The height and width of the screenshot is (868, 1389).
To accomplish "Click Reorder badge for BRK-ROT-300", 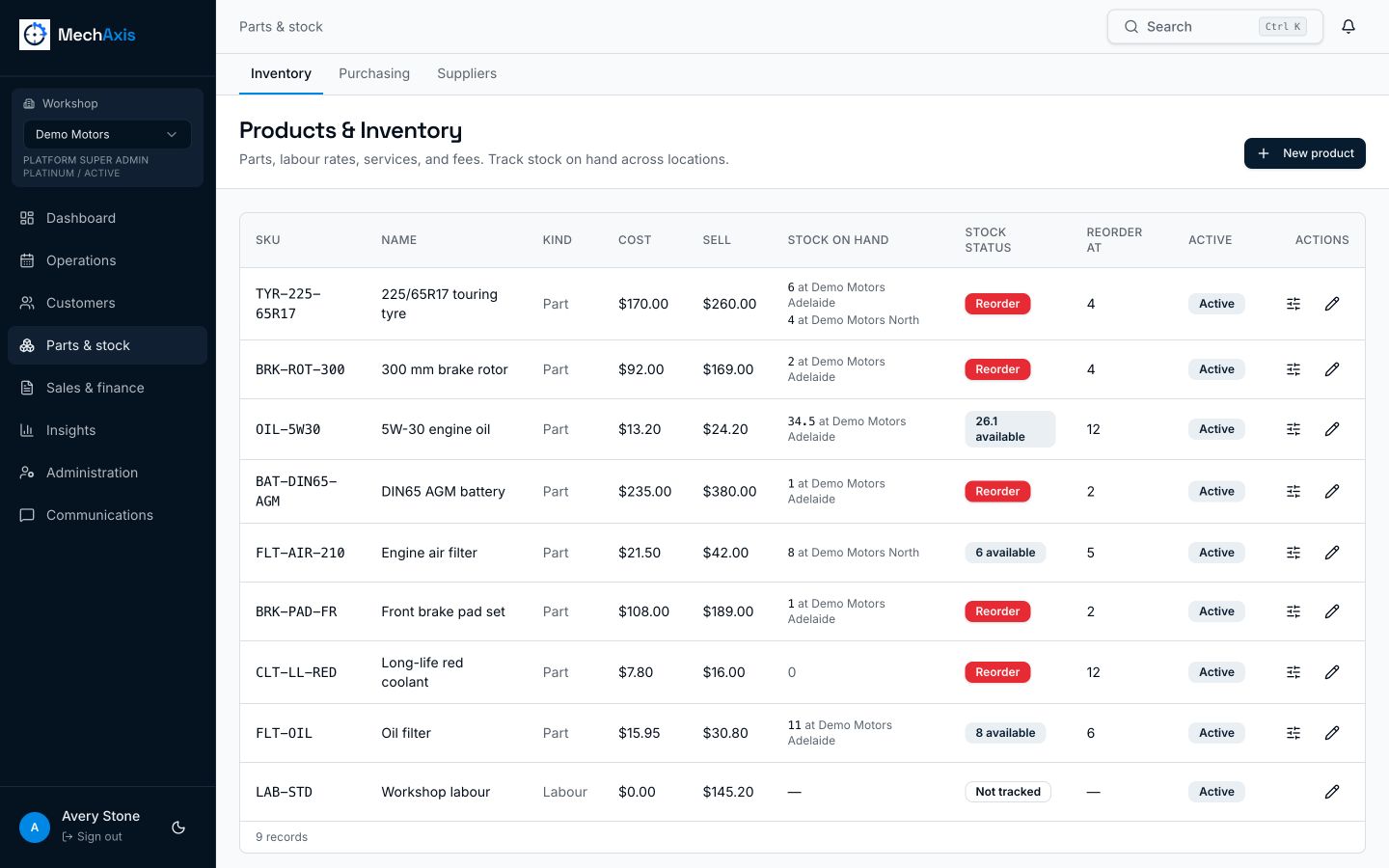I will pyautogui.click(x=997, y=369).
